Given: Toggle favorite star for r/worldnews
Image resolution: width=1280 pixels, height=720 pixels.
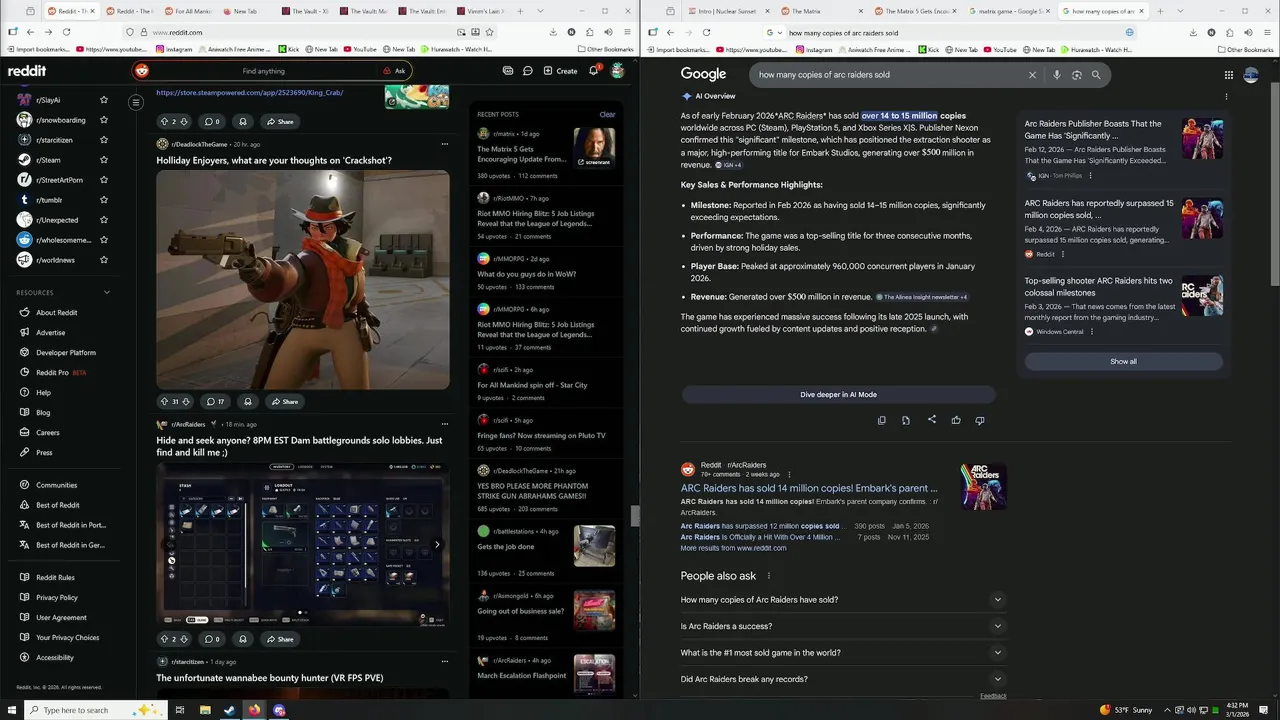Looking at the screenshot, I should [x=104, y=260].
